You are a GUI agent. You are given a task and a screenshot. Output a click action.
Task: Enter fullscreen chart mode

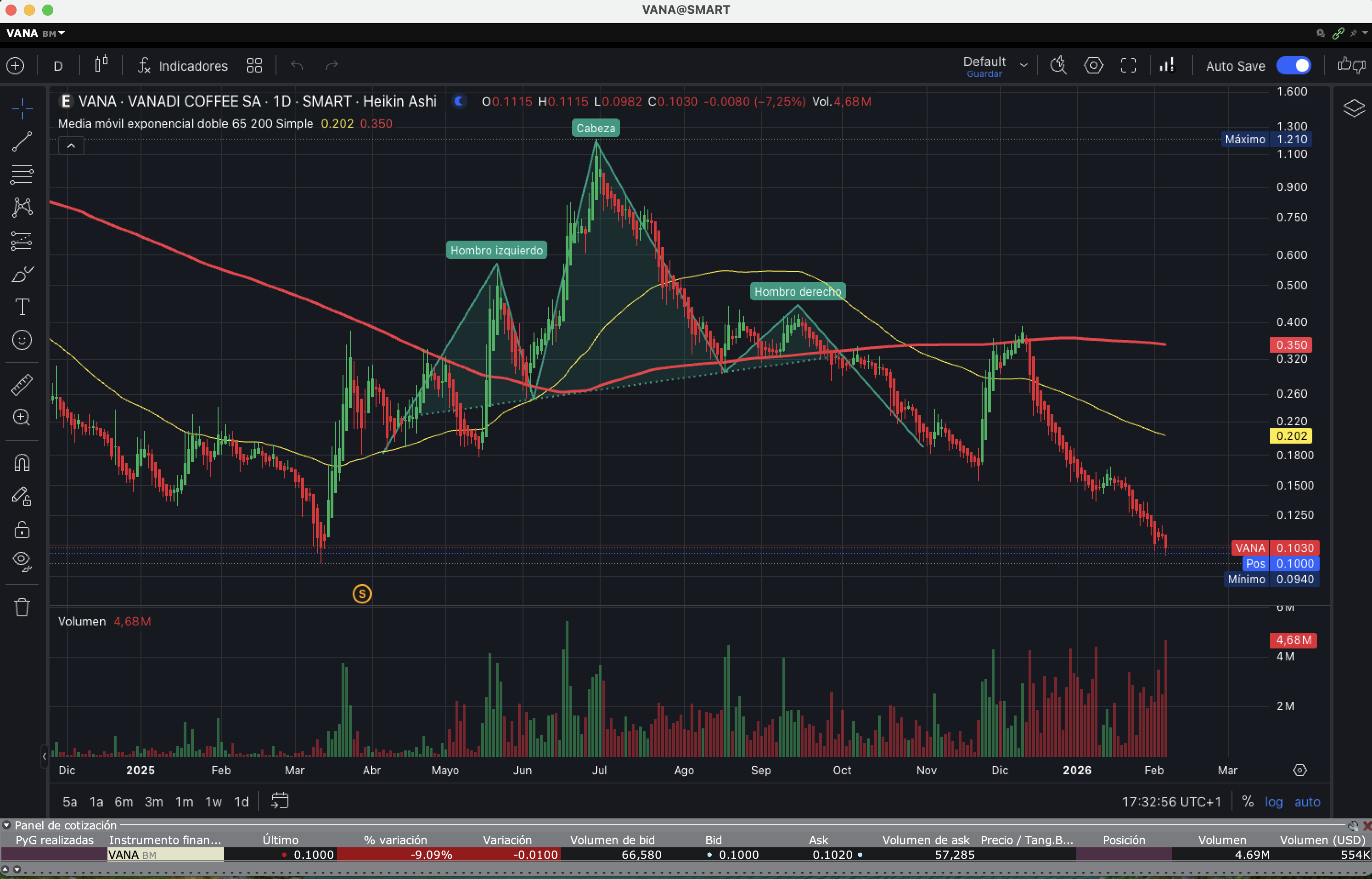(1128, 66)
